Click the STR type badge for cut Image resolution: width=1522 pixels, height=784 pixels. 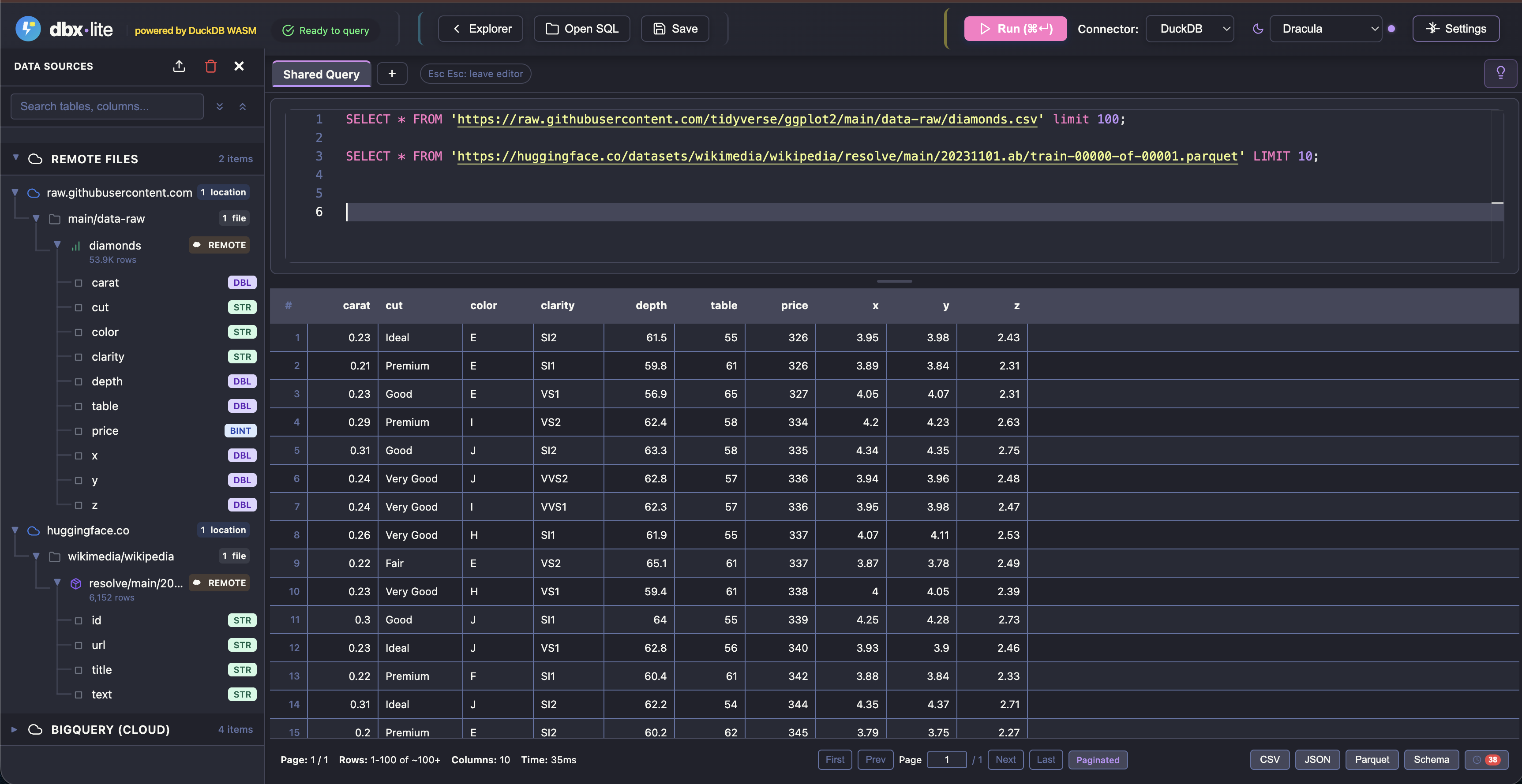pyautogui.click(x=242, y=307)
